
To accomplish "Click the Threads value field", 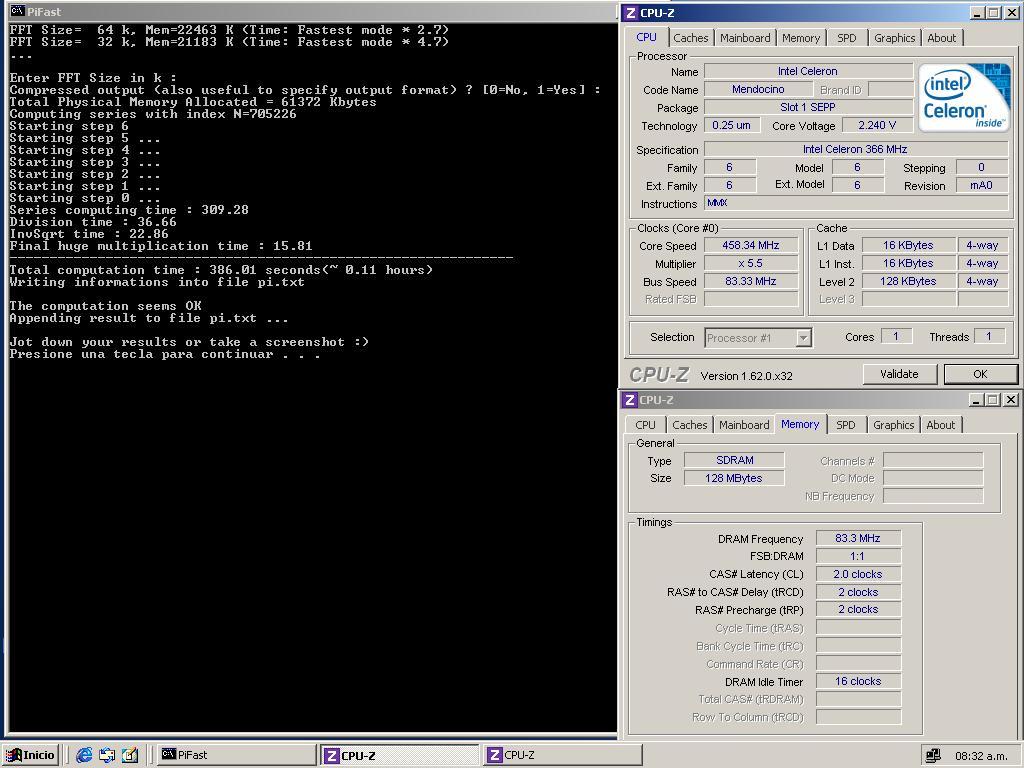I will tap(989, 336).
